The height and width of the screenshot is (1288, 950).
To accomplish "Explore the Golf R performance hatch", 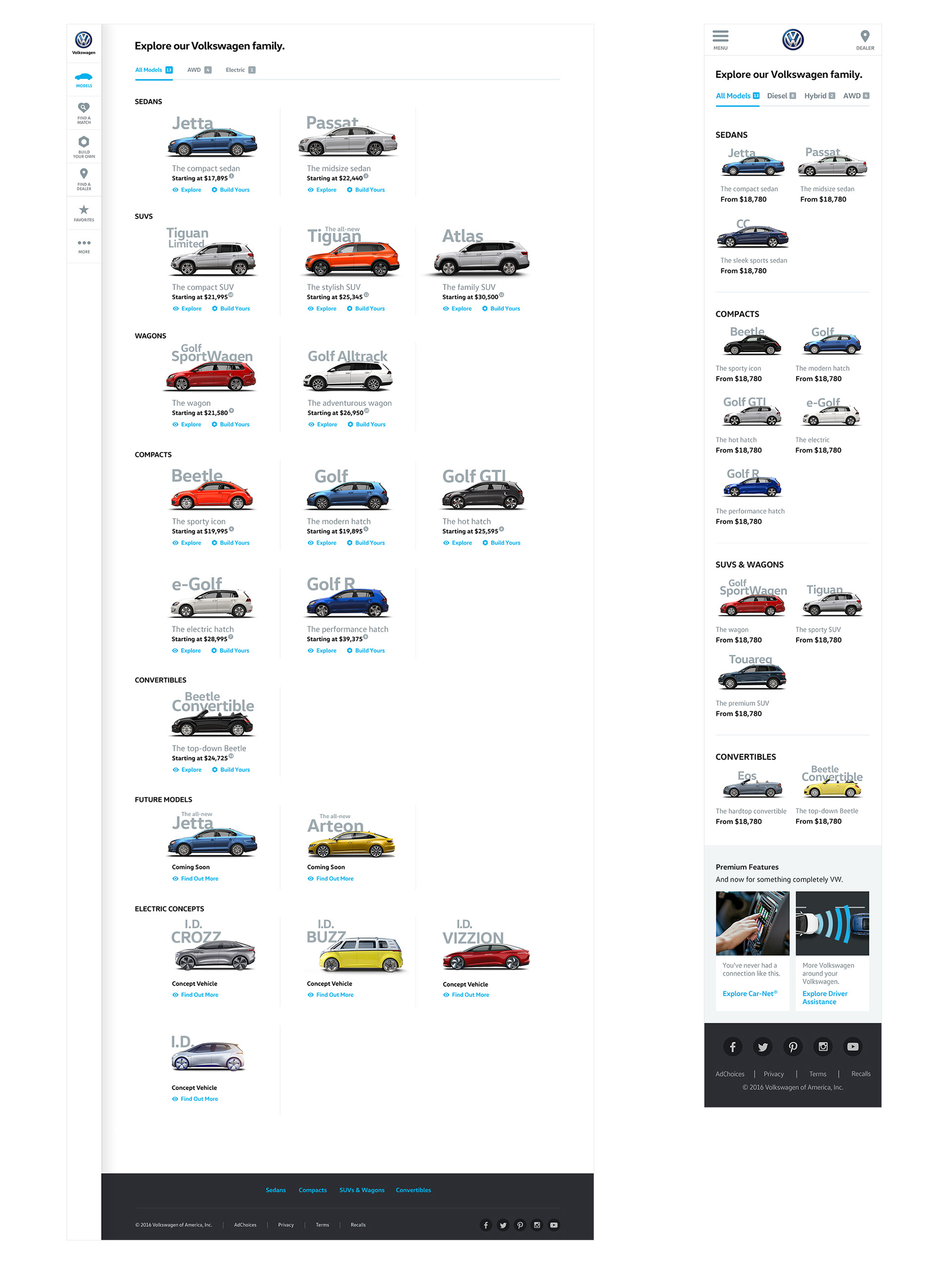I will click(322, 650).
